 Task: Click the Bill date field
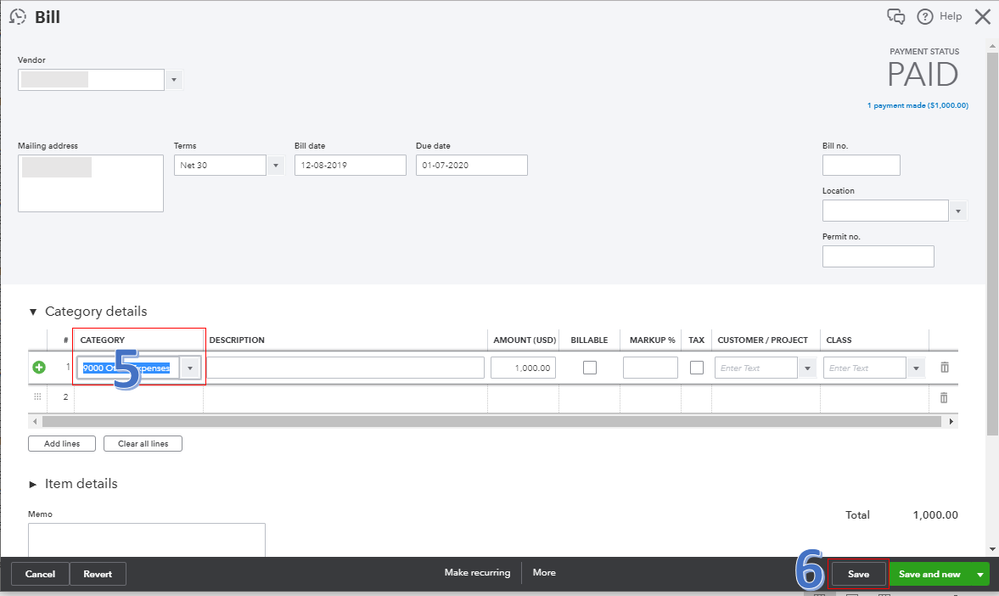(x=350, y=165)
